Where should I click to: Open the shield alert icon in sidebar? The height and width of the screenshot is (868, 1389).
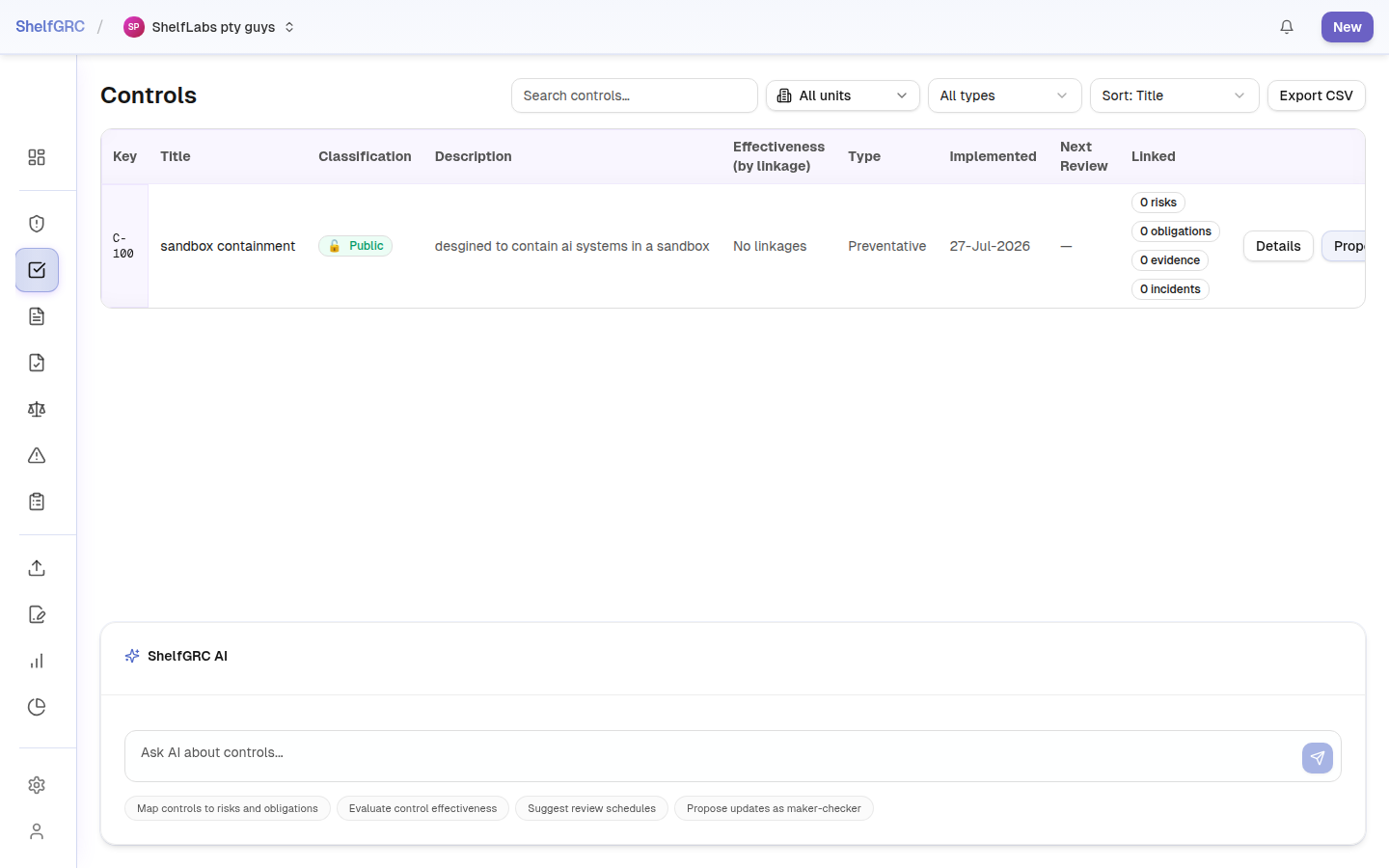pyautogui.click(x=37, y=224)
